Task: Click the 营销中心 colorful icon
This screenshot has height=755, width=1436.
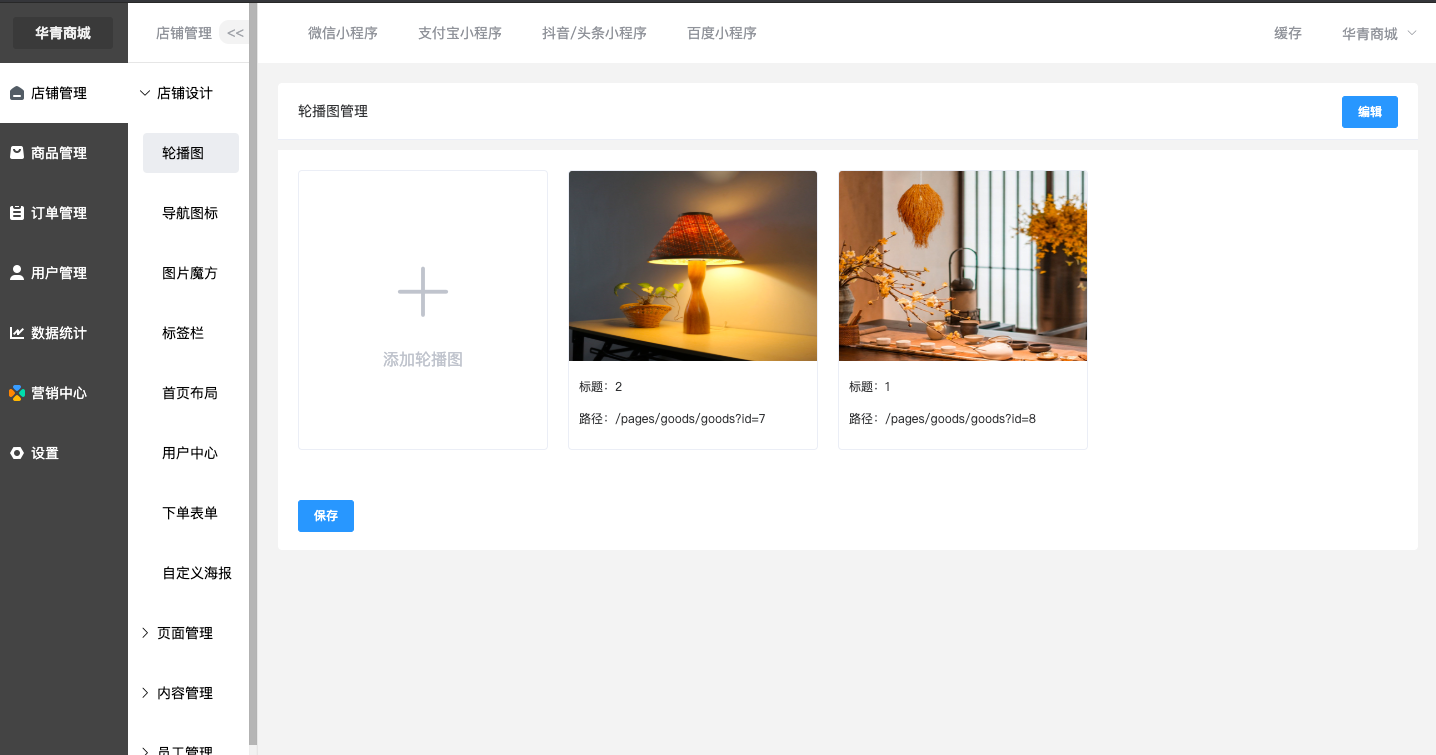Action: [x=17, y=393]
